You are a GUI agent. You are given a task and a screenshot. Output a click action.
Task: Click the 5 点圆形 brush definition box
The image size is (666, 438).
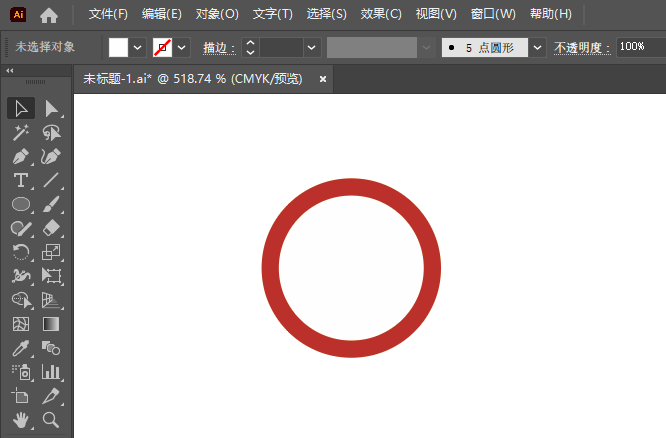pos(485,48)
